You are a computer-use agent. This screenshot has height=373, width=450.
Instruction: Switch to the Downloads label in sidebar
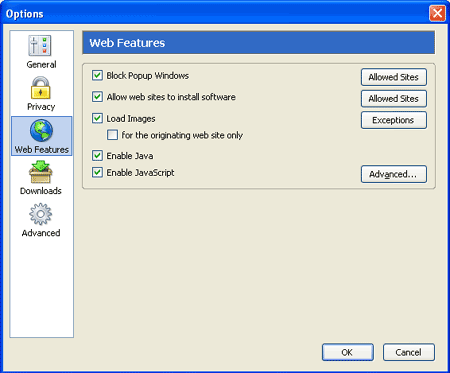pyautogui.click(x=41, y=191)
